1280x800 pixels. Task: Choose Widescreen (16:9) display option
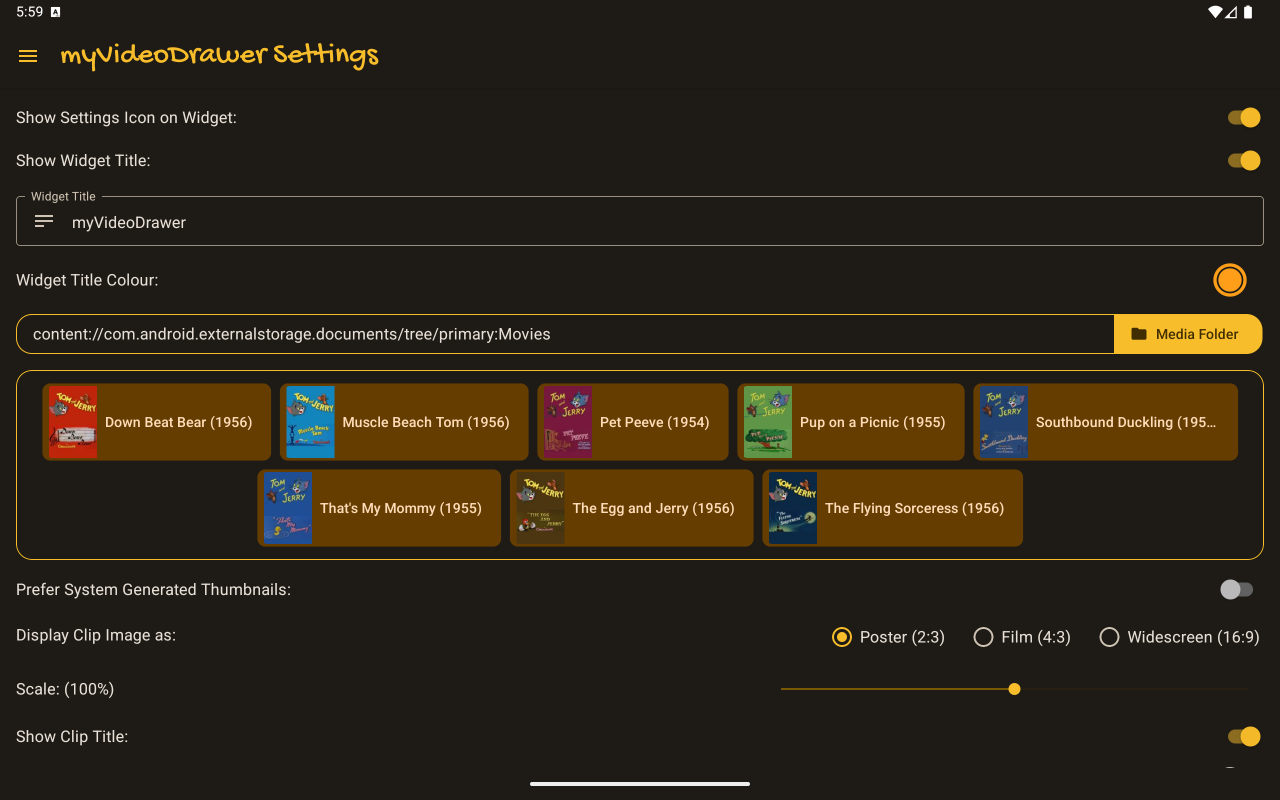point(1109,637)
